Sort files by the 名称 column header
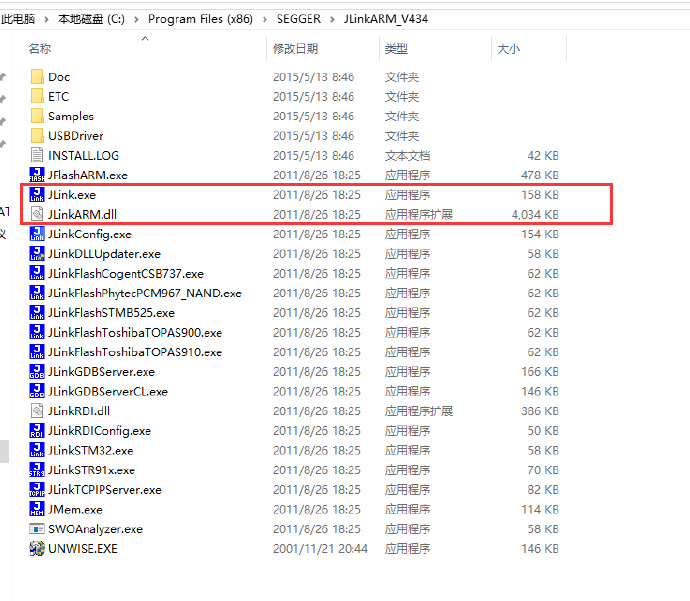Viewport: 690px width, 601px height. (40, 48)
